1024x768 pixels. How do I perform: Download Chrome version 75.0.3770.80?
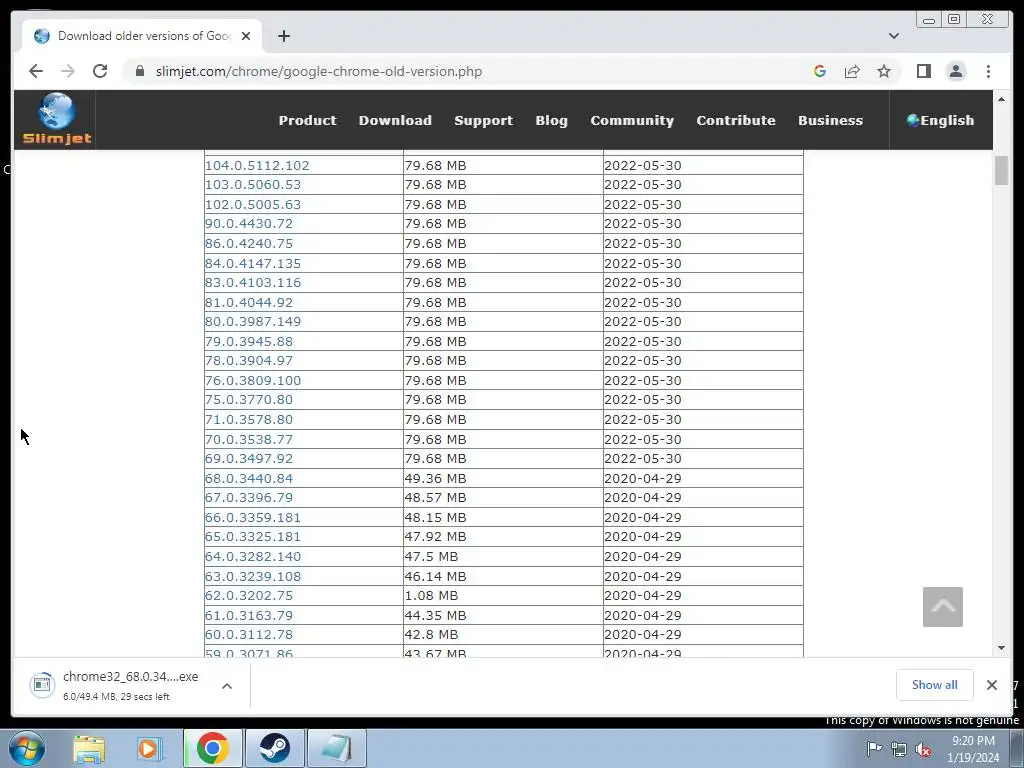click(x=249, y=400)
